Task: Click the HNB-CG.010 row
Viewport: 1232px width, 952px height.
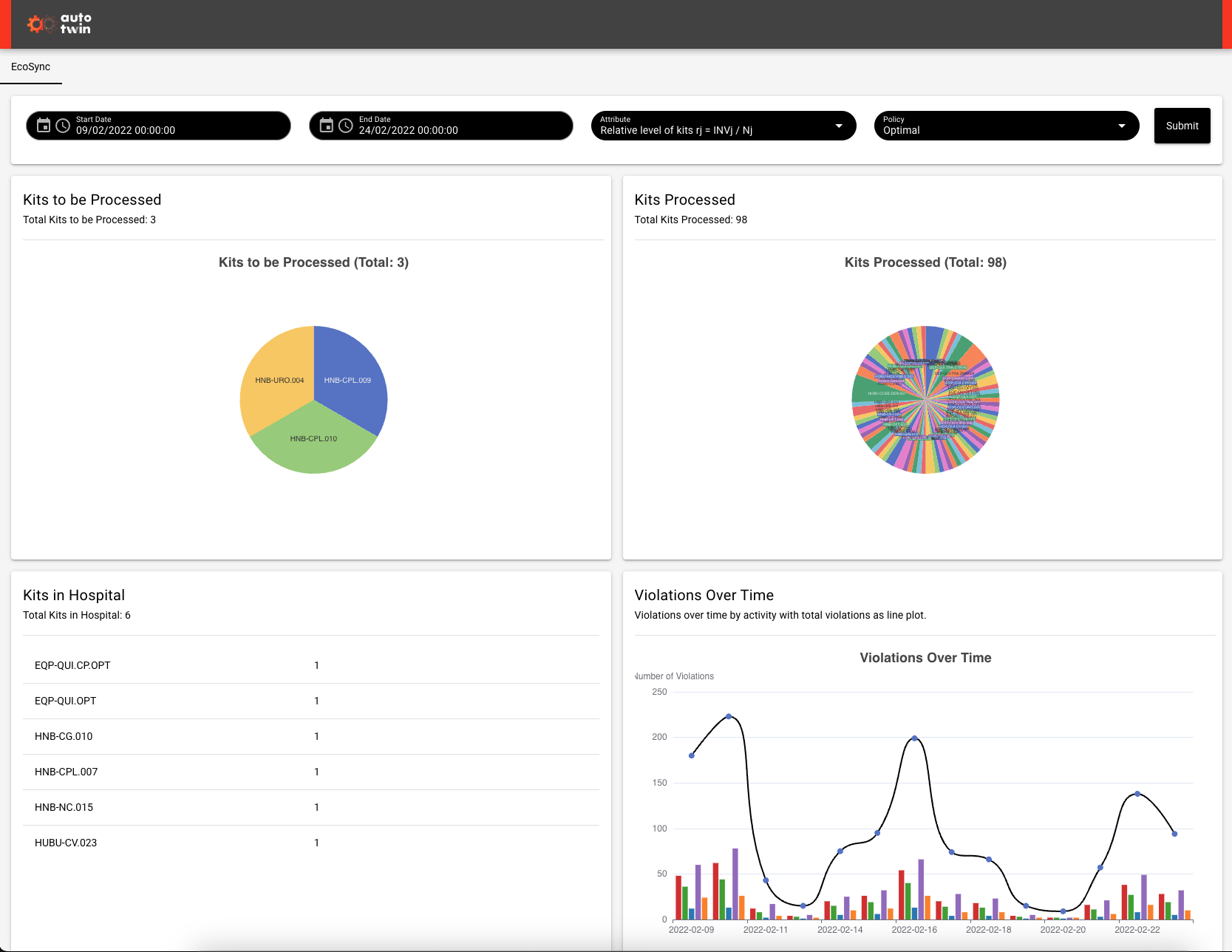Action: (310, 736)
